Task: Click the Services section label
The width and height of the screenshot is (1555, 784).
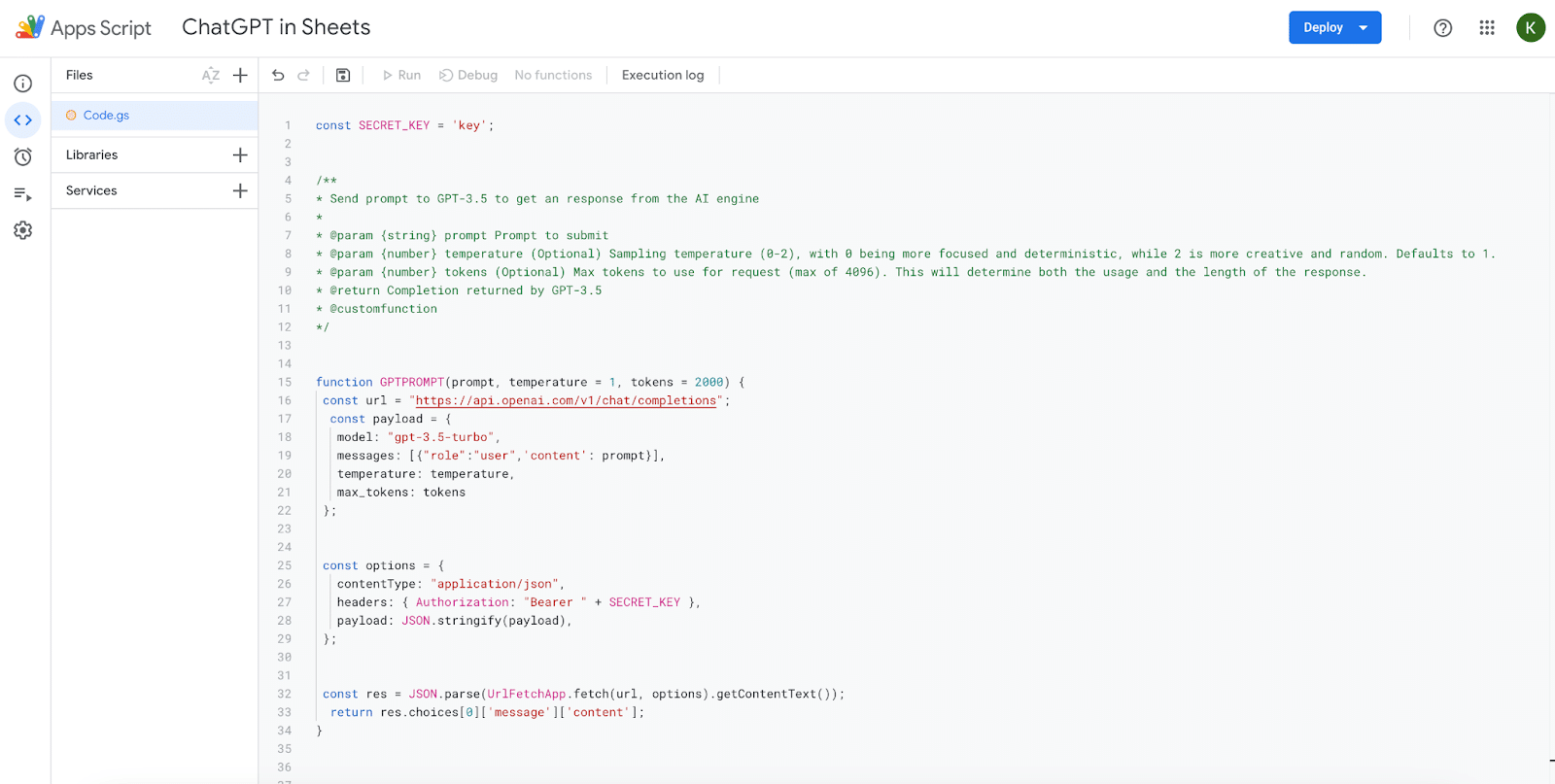Action: (x=91, y=190)
